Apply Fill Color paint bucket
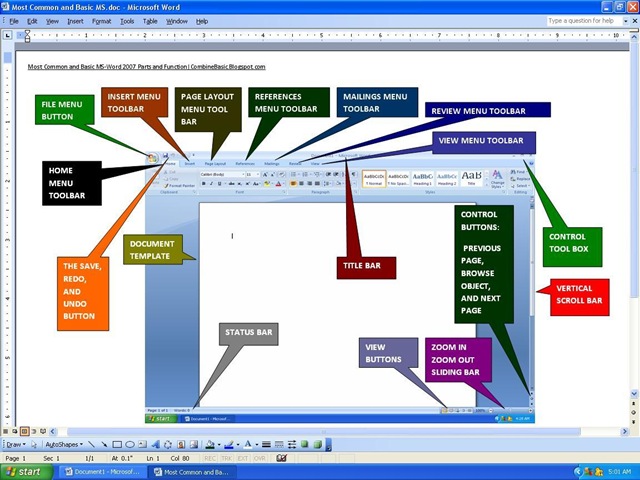This screenshot has height=480, width=640. [x=210, y=444]
